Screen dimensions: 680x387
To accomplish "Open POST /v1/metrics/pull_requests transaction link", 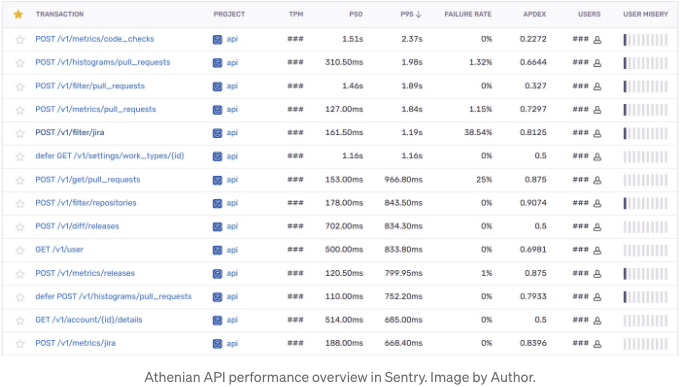I will pos(95,109).
